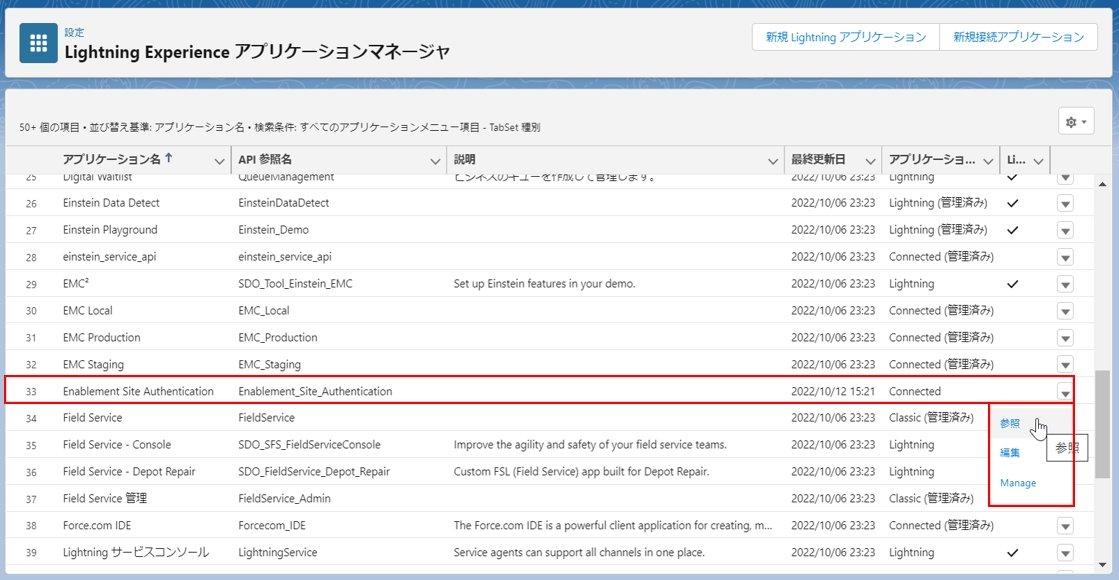Click the scrollbar down arrow

point(1102,565)
